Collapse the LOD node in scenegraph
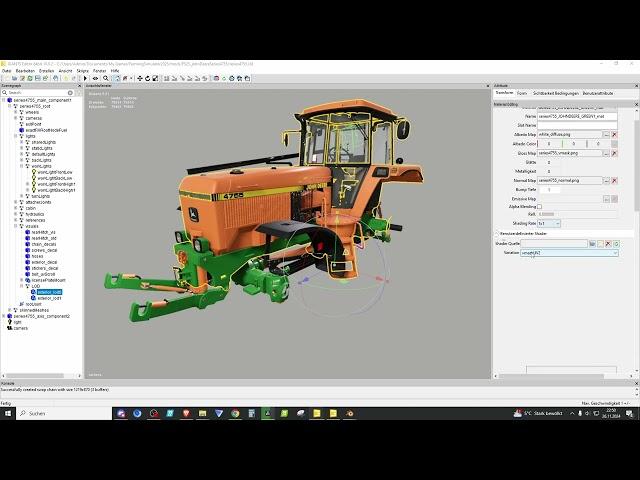Viewport: 640px width, 480px height. (x=22, y=286)
